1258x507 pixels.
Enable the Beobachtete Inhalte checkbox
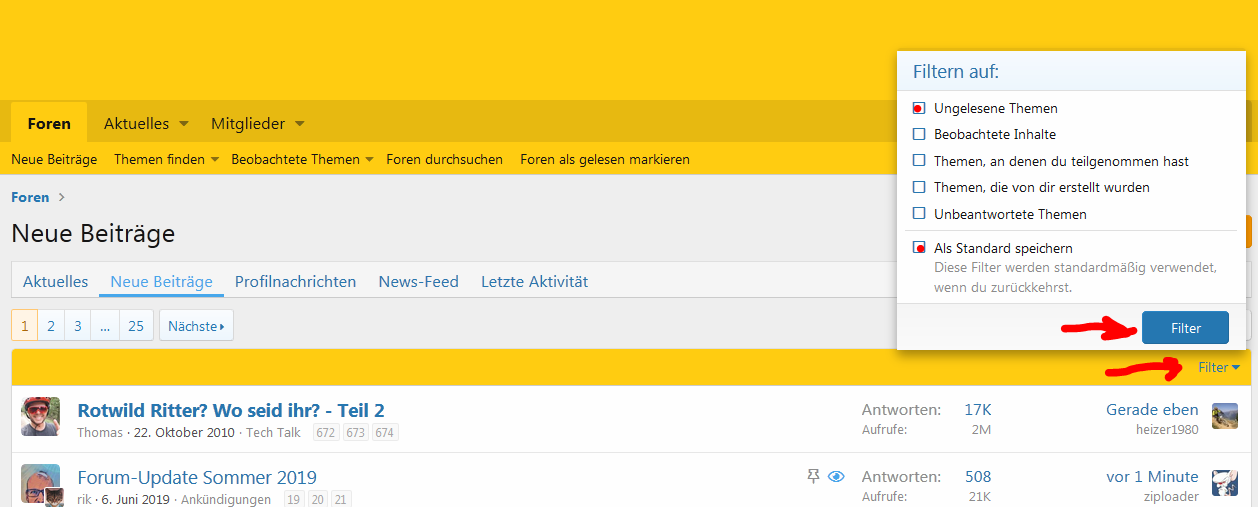pos(919,134)
